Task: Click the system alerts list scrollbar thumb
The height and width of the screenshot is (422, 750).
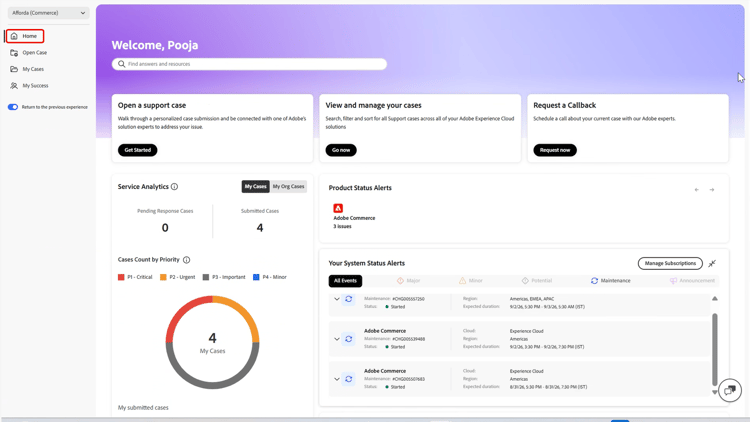Action: 715,349
